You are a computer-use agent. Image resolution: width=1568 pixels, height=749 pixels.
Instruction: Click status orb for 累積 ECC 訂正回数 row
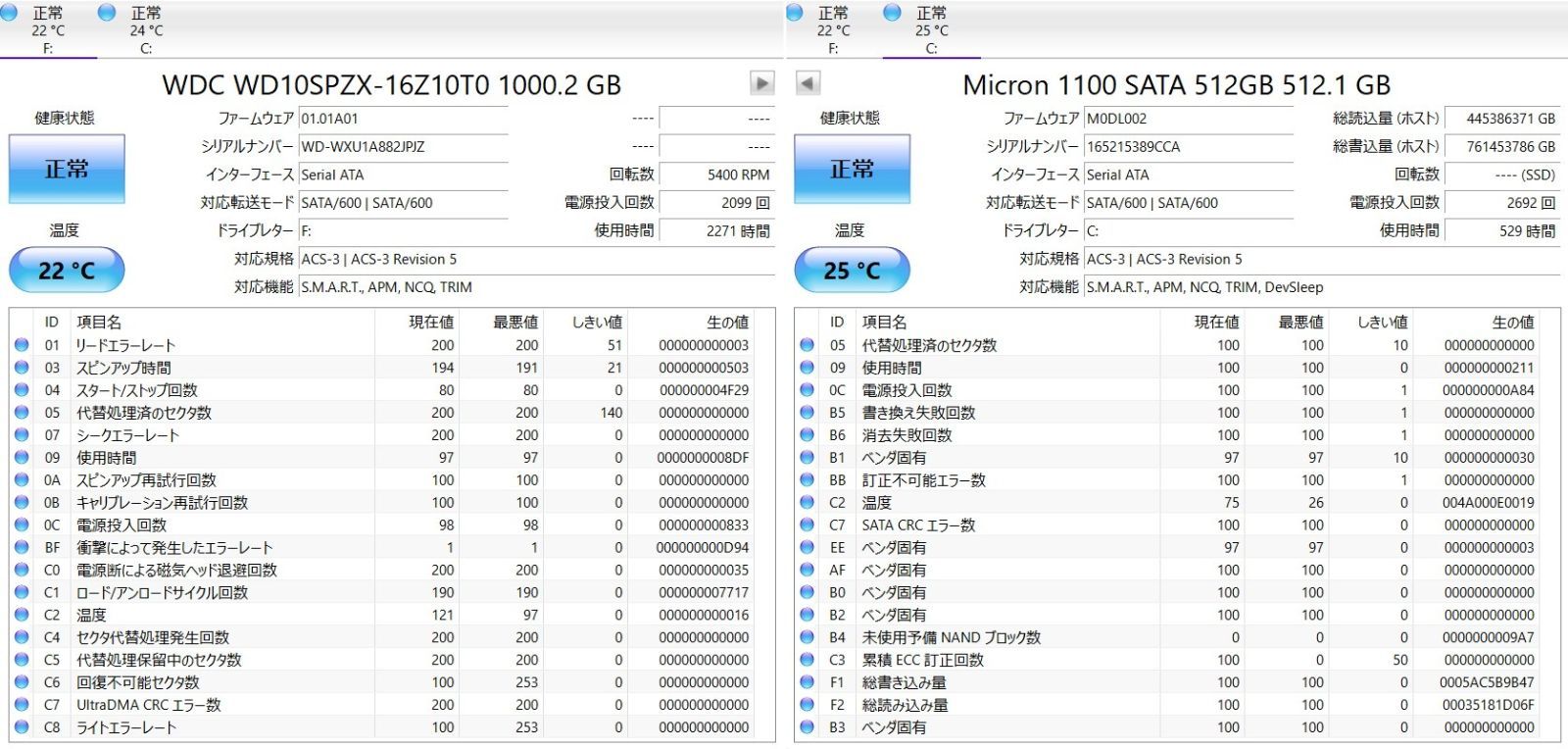tap(807, 660)
